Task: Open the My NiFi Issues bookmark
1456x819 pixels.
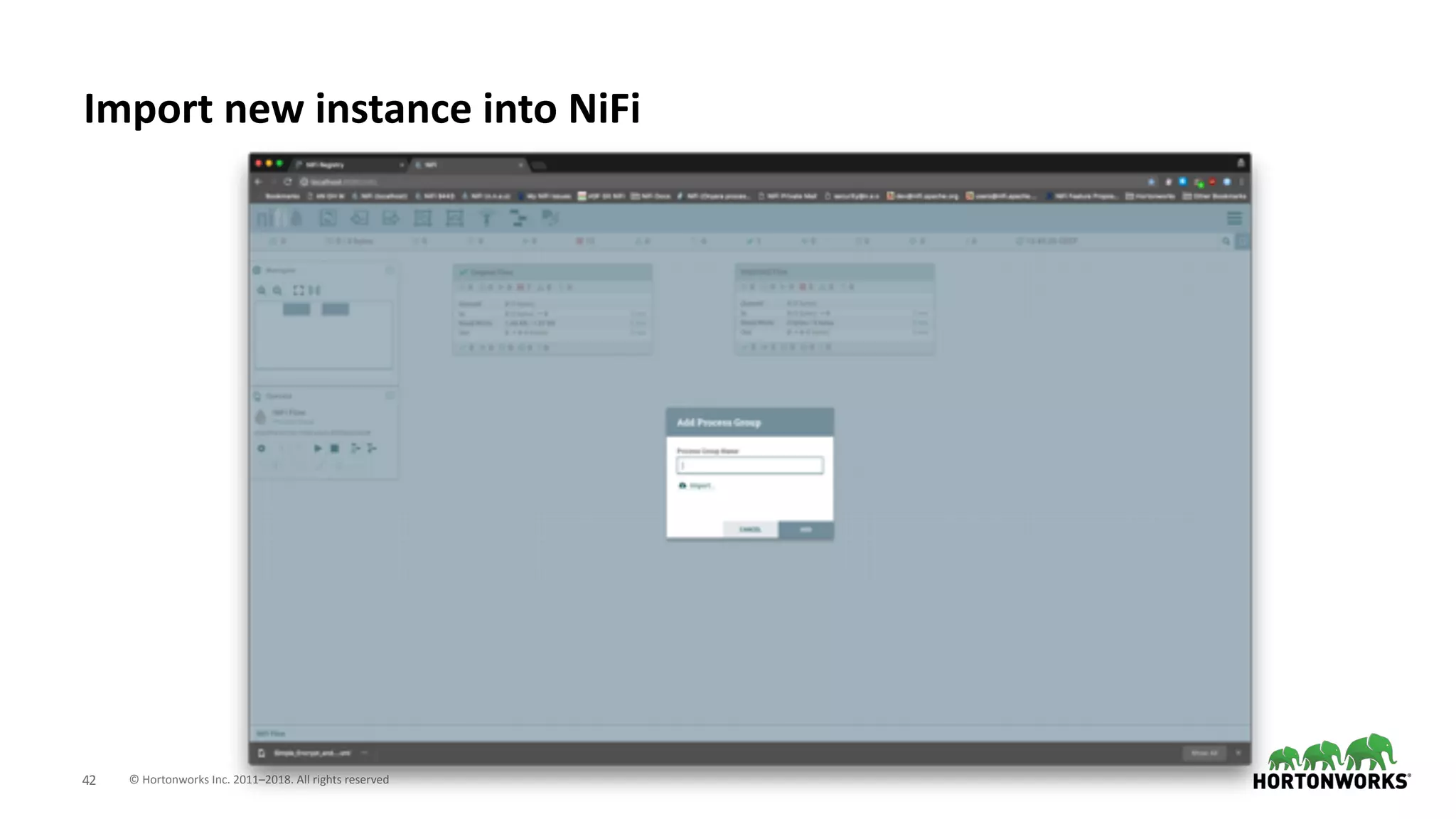Action: click(545, 196)
